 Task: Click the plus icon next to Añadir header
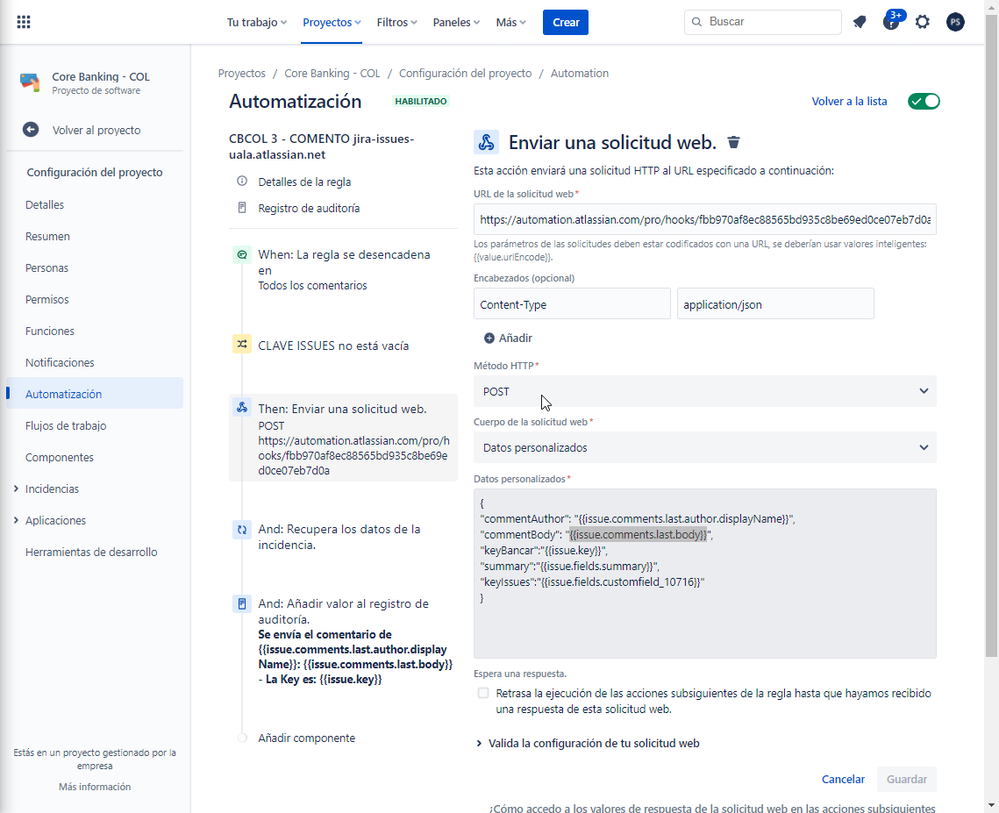click(489, 338)
